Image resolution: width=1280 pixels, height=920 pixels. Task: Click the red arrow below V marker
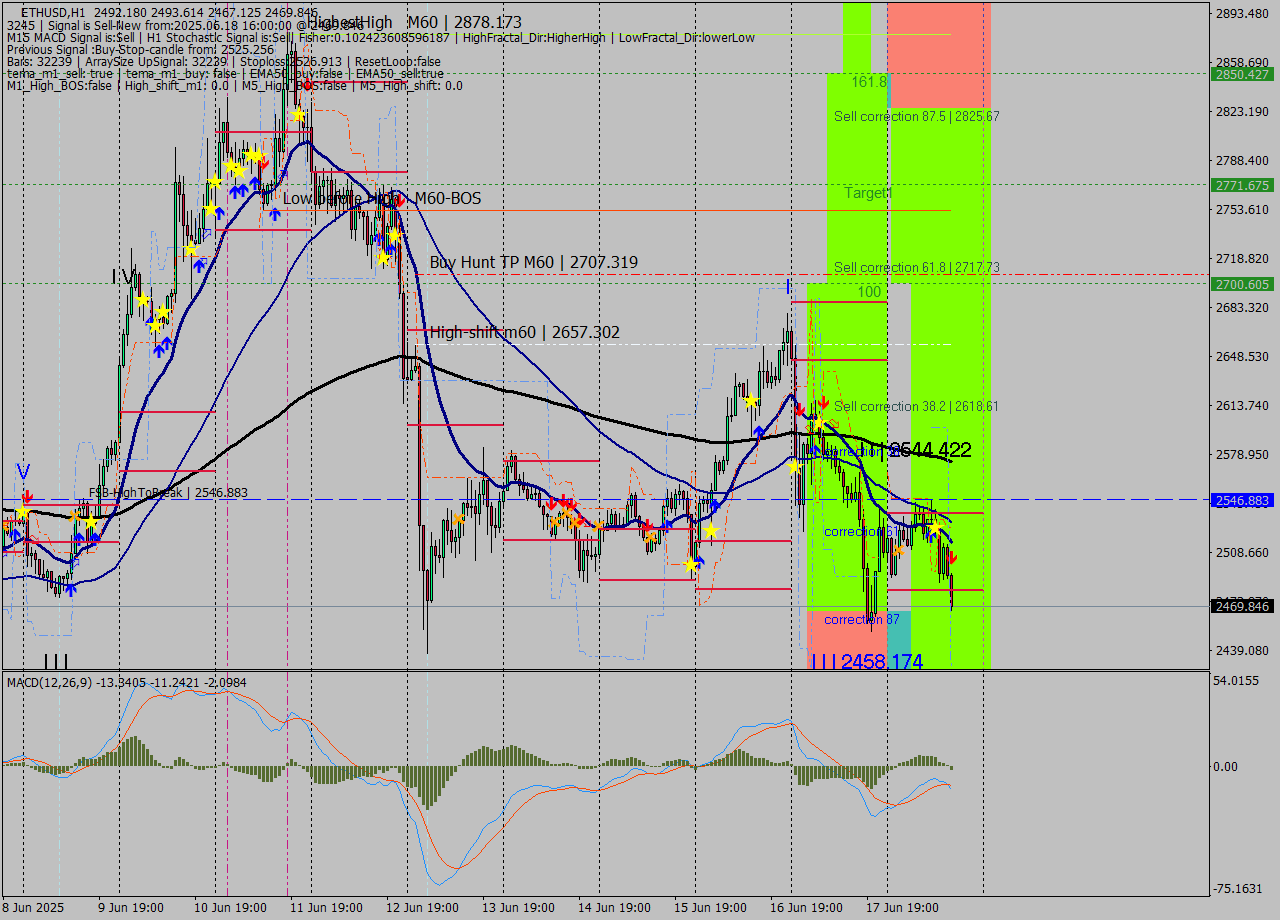point(27,496)
